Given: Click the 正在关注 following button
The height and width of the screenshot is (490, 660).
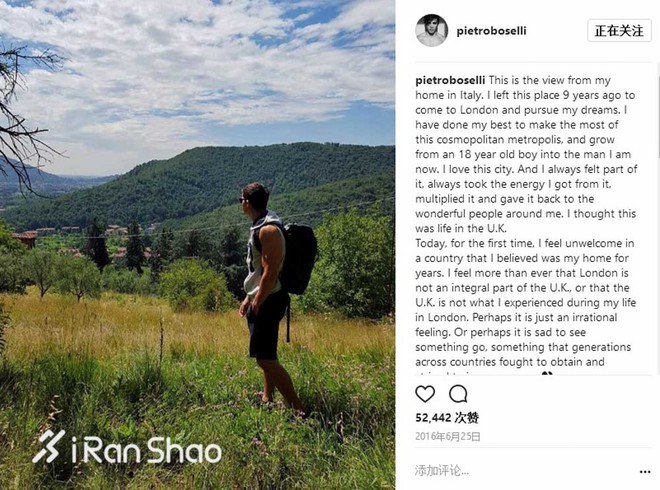Looking at the screenshot, I should click(618, 31).
